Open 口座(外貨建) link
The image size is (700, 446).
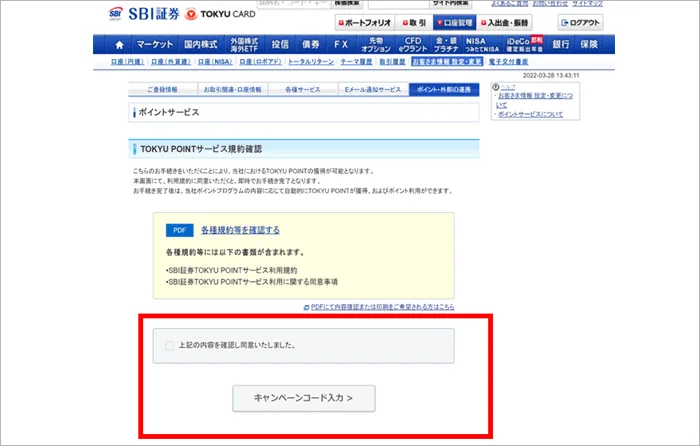pyautogui.click(x=171, y=62)
